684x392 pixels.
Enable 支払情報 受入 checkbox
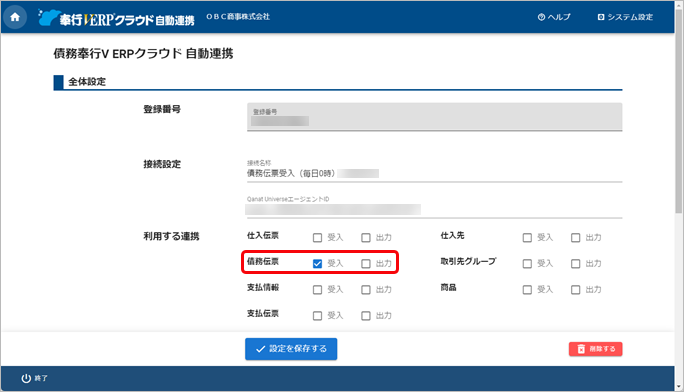[318, 290]
